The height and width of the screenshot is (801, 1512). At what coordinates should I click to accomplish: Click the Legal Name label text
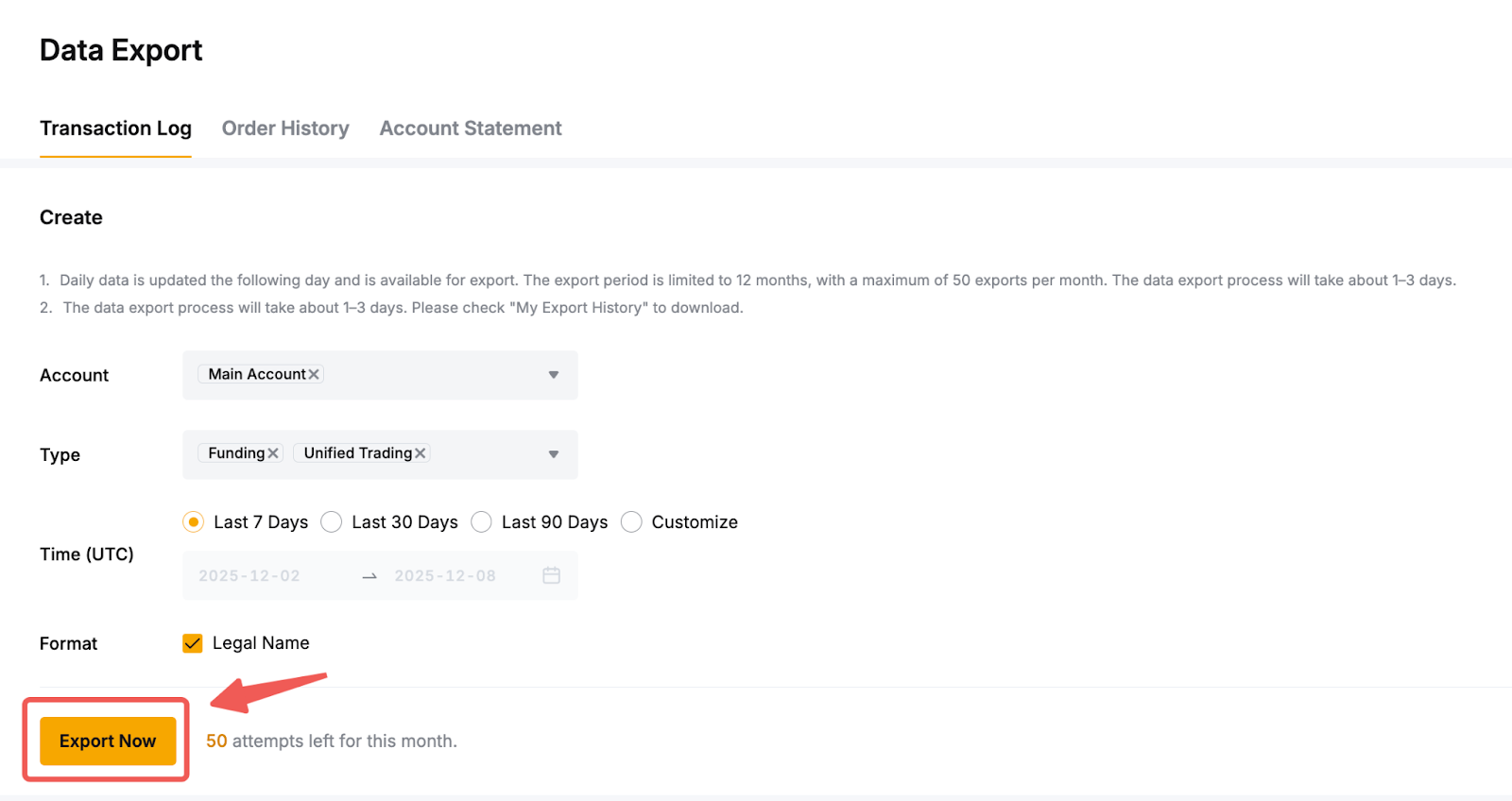(x=261, y=643)
